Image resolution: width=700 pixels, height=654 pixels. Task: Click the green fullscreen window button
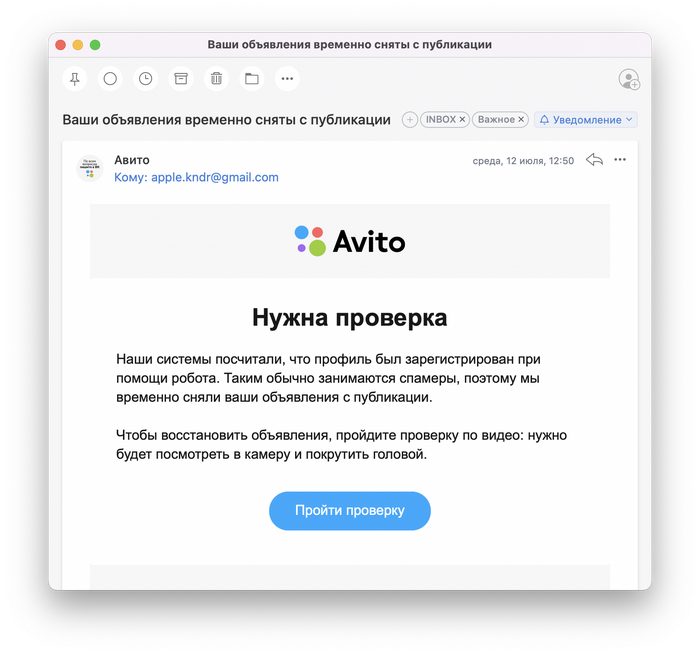click(95, 45)
